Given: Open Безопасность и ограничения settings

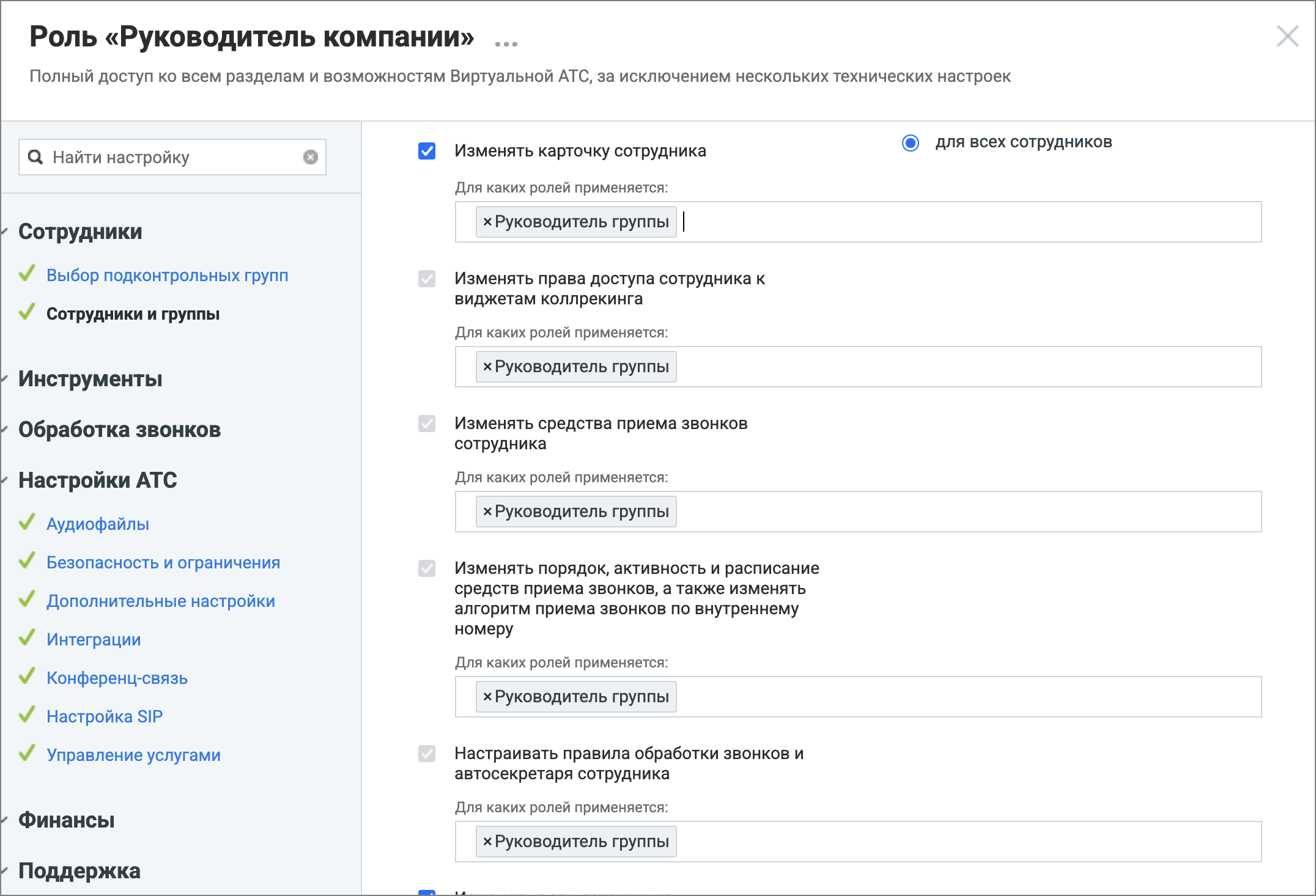Looking at the screenshot, I should [x=163, y=563].
